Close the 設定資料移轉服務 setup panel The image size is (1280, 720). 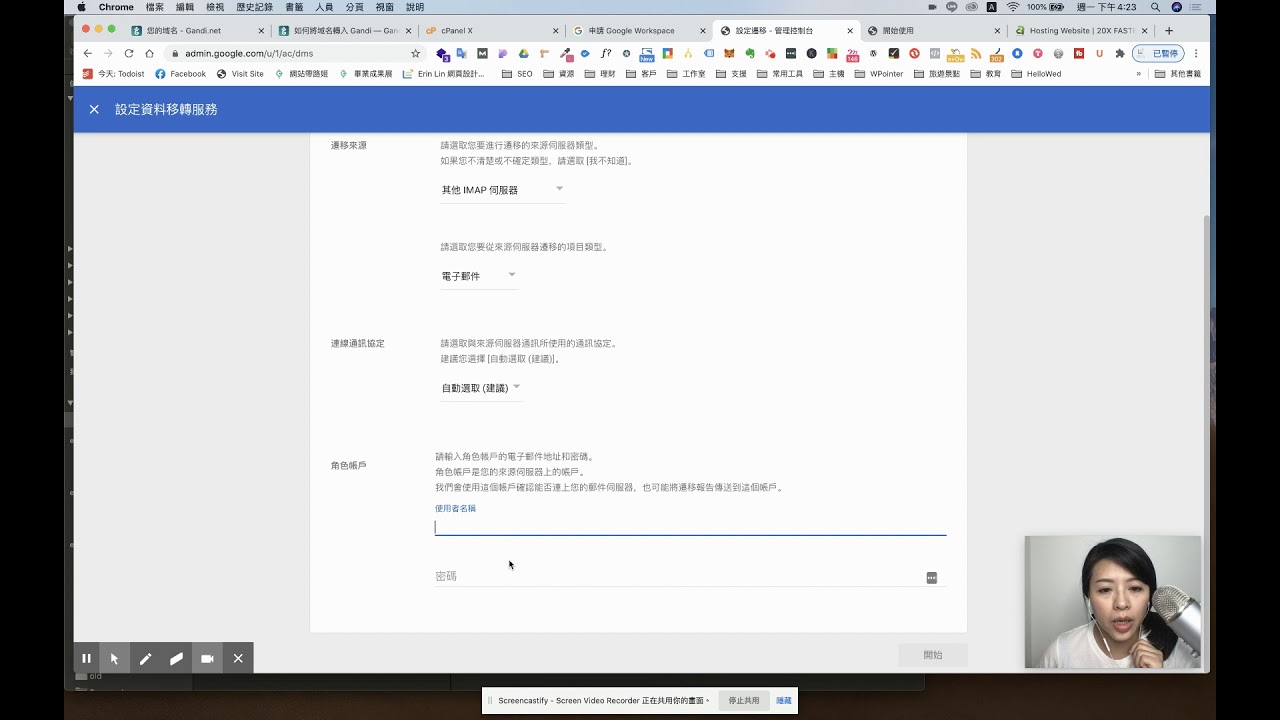coord(94,109)
